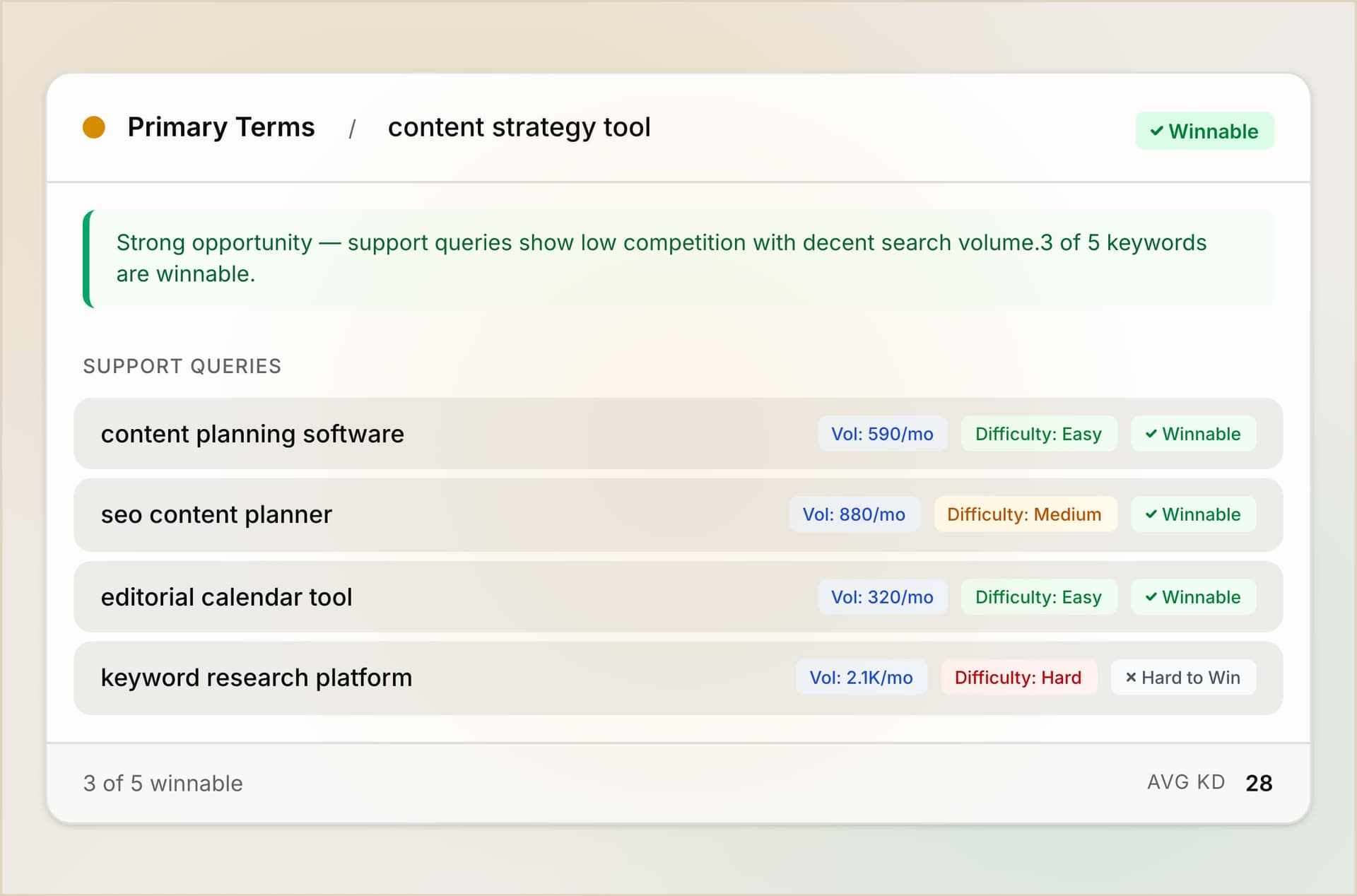Click the Winnable checkmark for seo content planner
1357x896 pixels.
[1192, 514]
